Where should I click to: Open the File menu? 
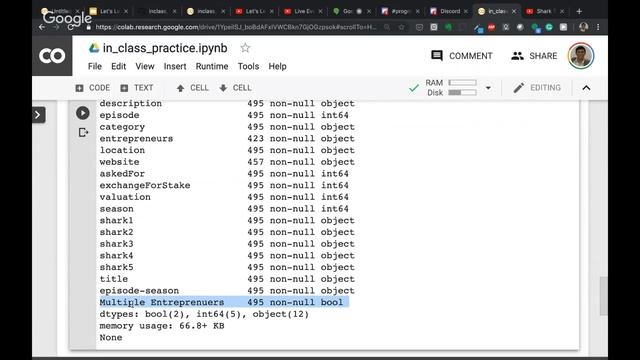tap(95, 66)
